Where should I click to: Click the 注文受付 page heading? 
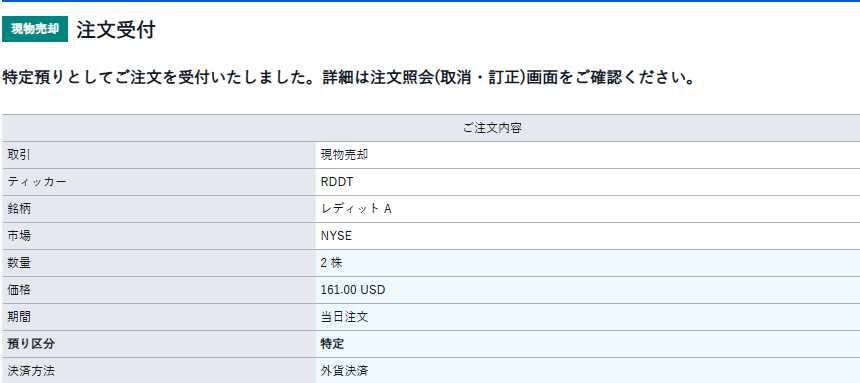coord(116,30)
